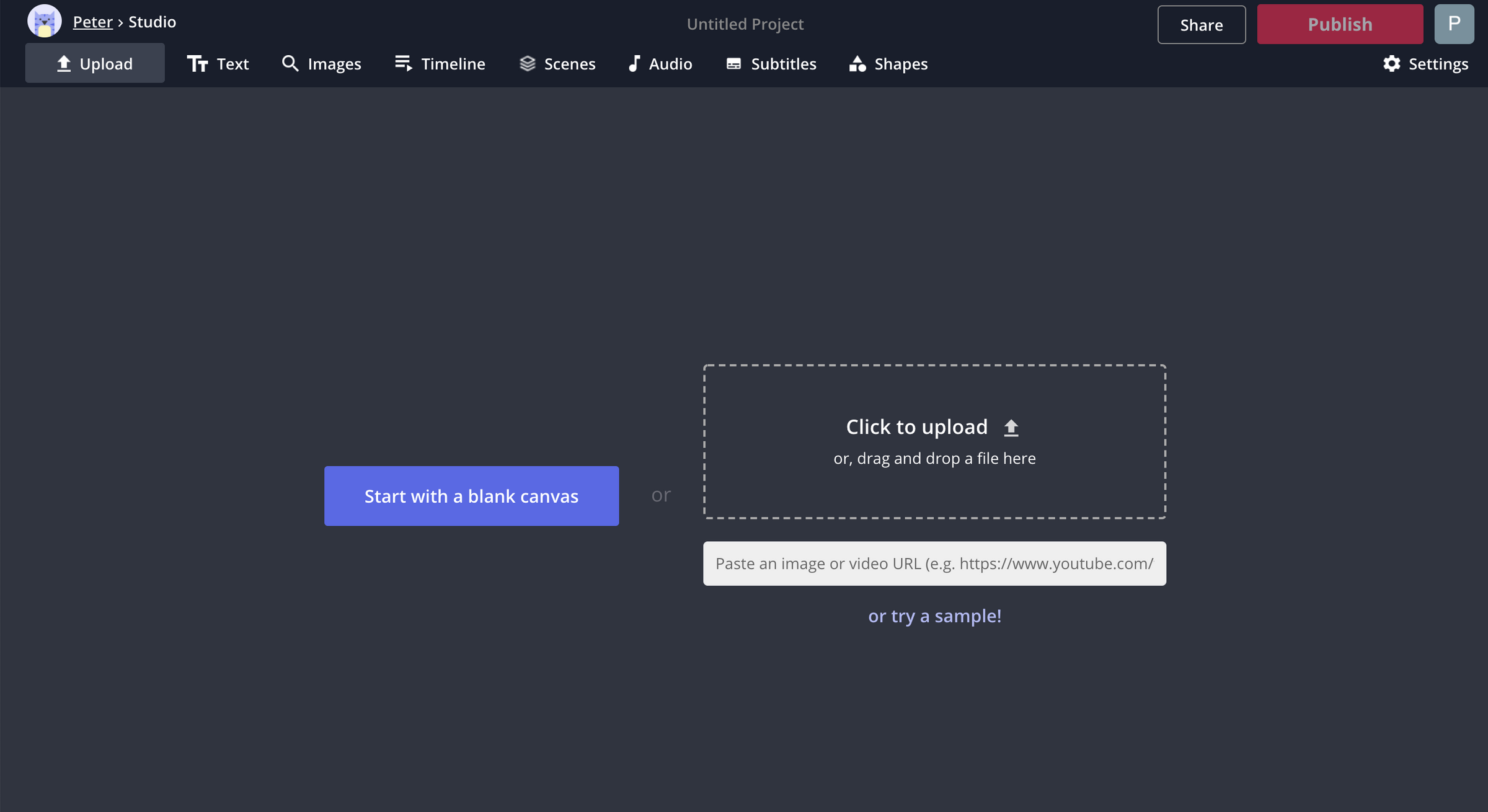Screen dimensions: 1488x812
Task: Open the Settings gear icon
Action: pos(1391,63)
